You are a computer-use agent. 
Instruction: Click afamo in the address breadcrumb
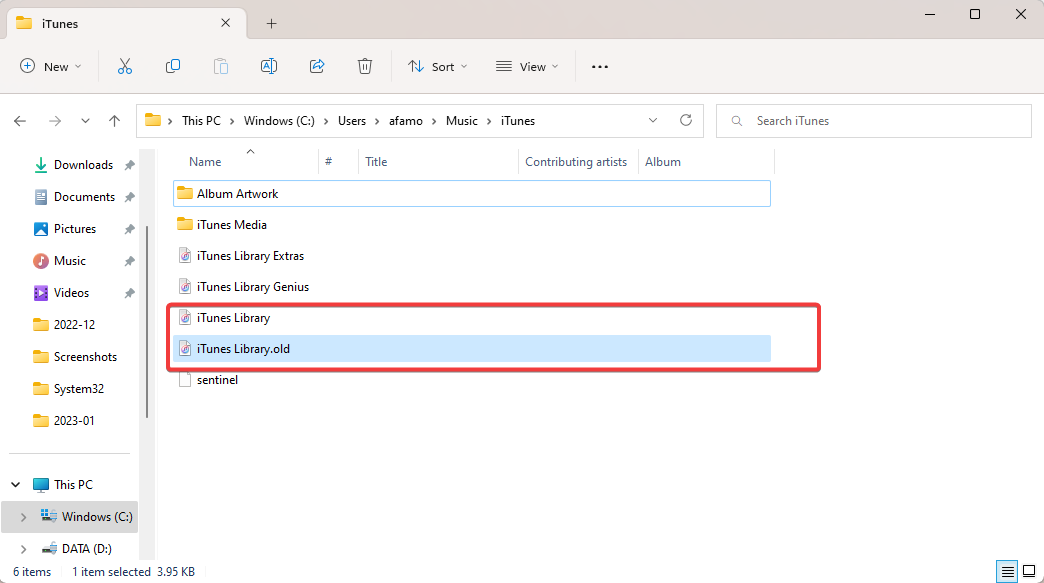[406, 120]
